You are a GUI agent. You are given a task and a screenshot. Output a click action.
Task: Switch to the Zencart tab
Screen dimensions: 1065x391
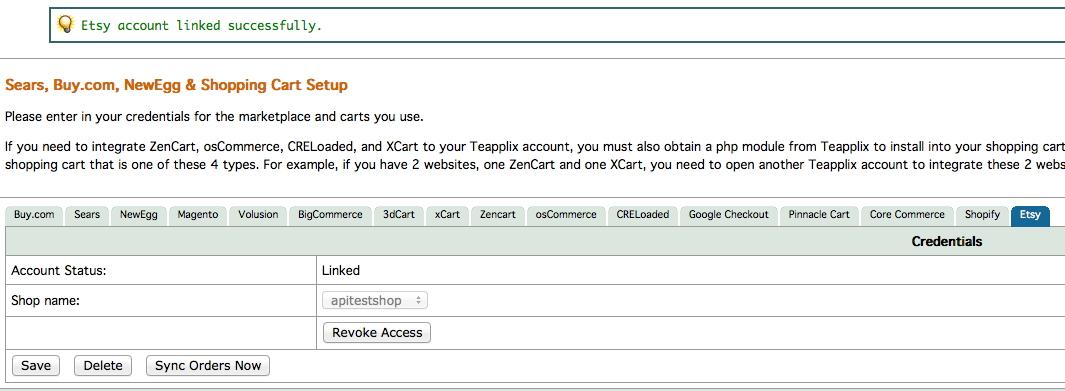pos(497,215)
